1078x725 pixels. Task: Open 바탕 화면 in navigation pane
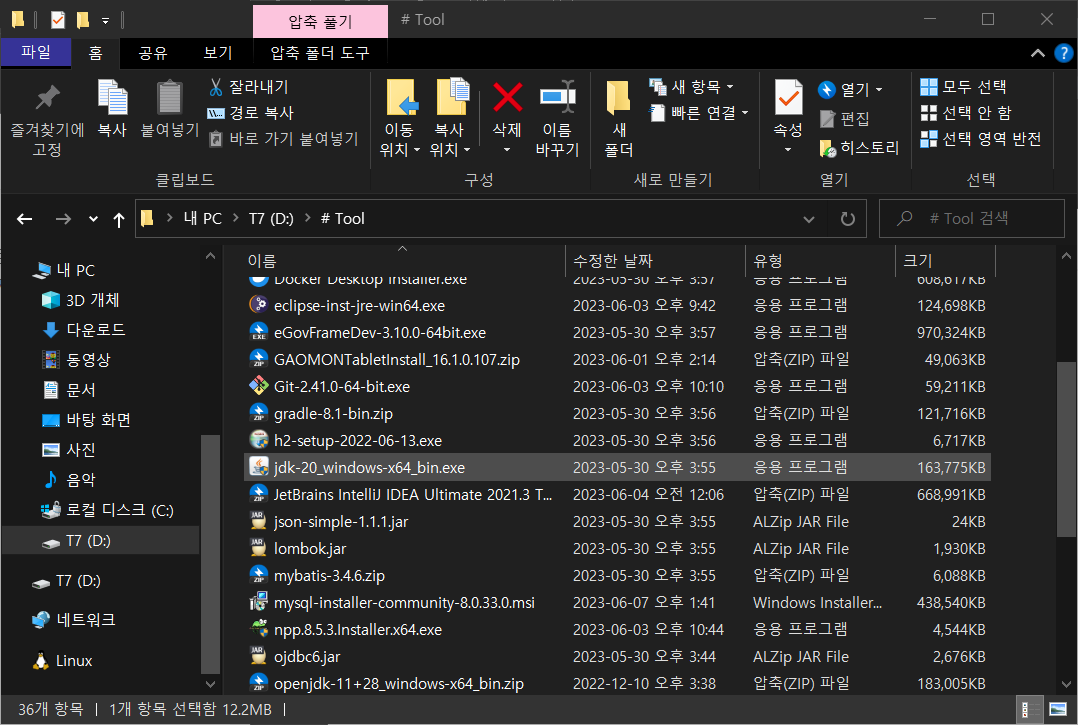coord(86,420)
